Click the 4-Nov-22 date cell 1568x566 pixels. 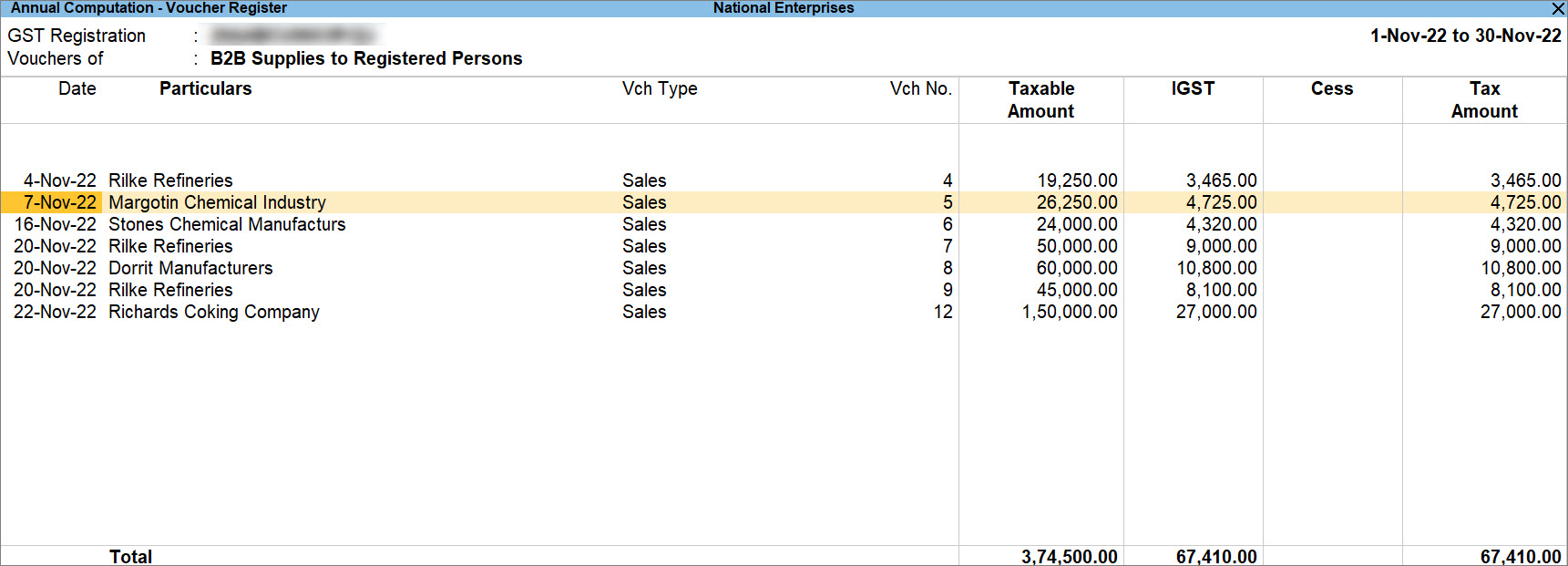click(x=60, y=180)
